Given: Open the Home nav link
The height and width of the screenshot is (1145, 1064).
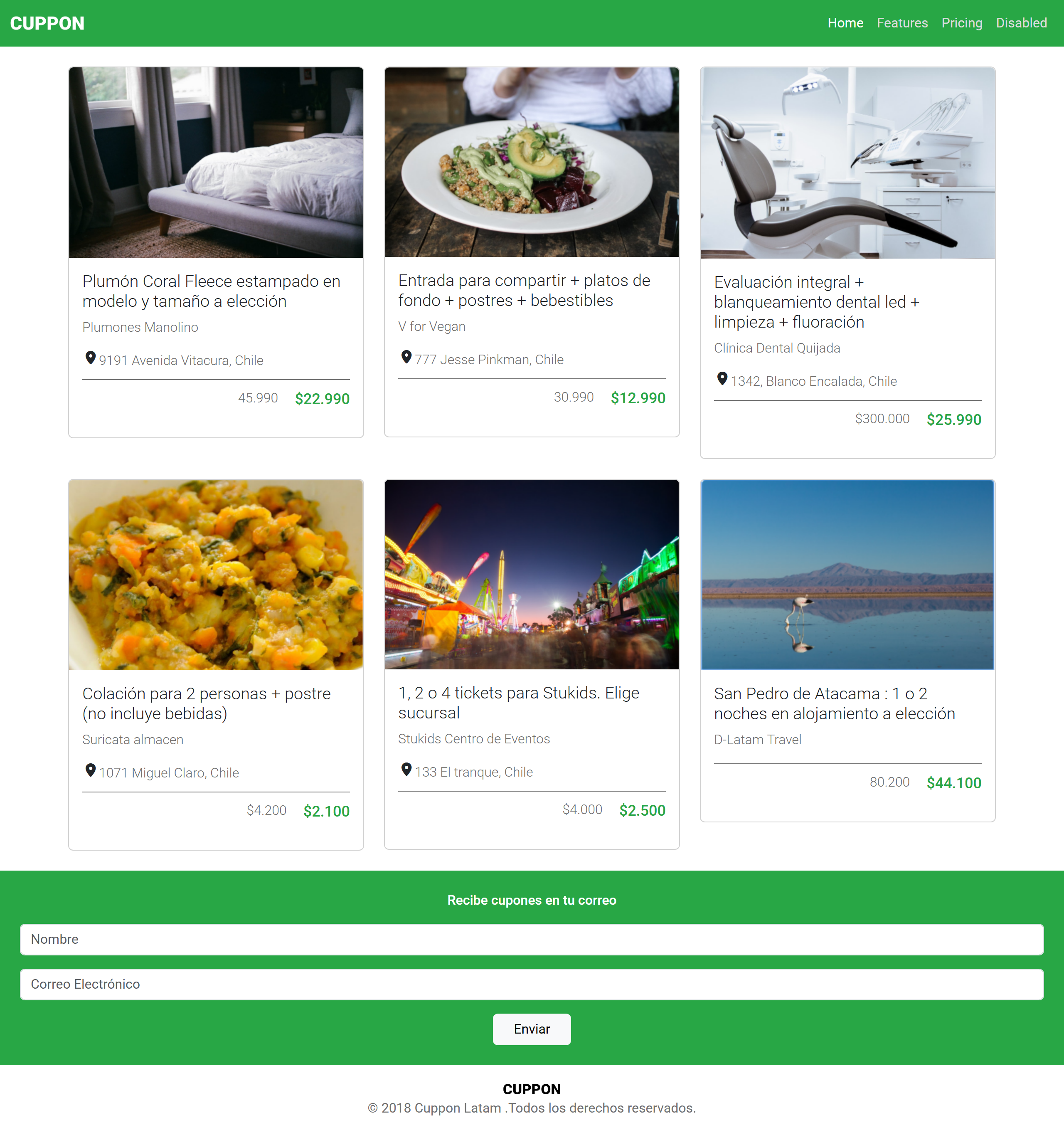Looking at the screenshot, I should click(x=845, y=23).
